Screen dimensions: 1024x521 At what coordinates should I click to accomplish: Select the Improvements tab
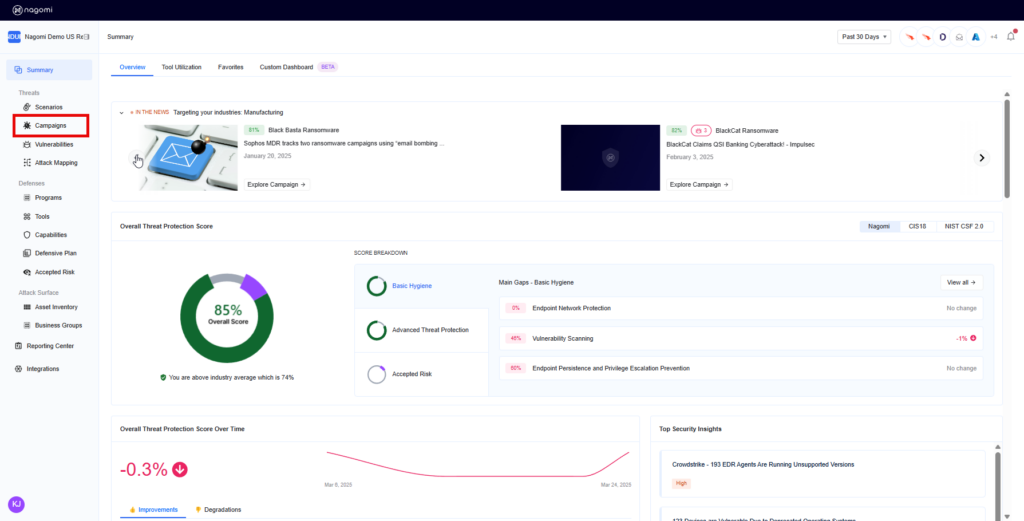[153, 509]
